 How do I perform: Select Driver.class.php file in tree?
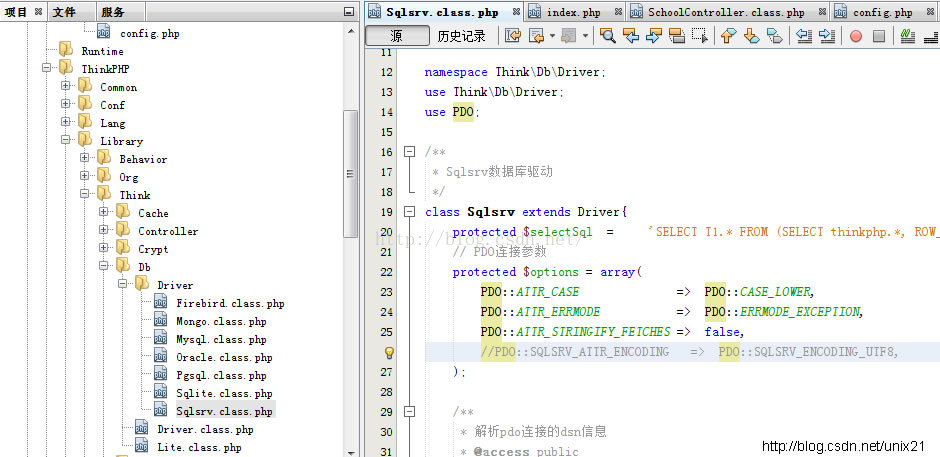[x=205, y=429]
